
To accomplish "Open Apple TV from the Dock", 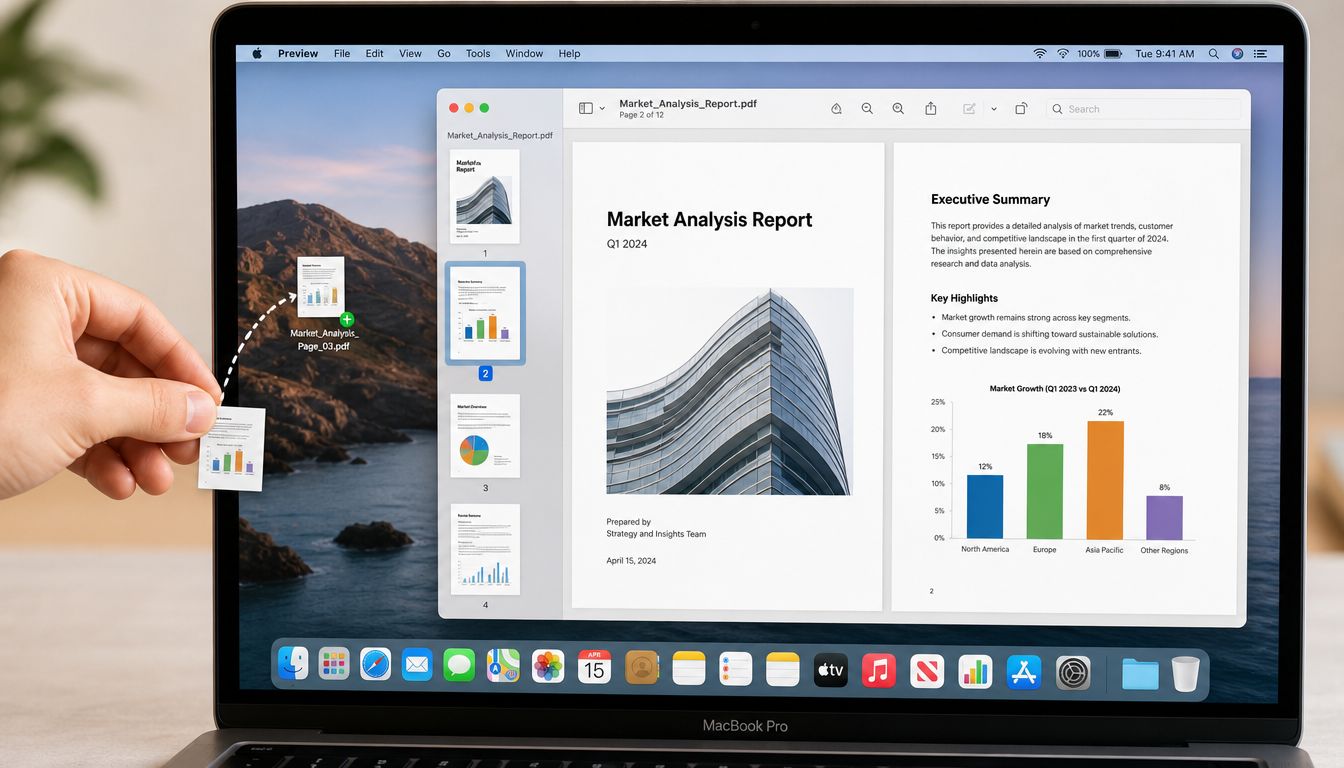I will [831, 670].
